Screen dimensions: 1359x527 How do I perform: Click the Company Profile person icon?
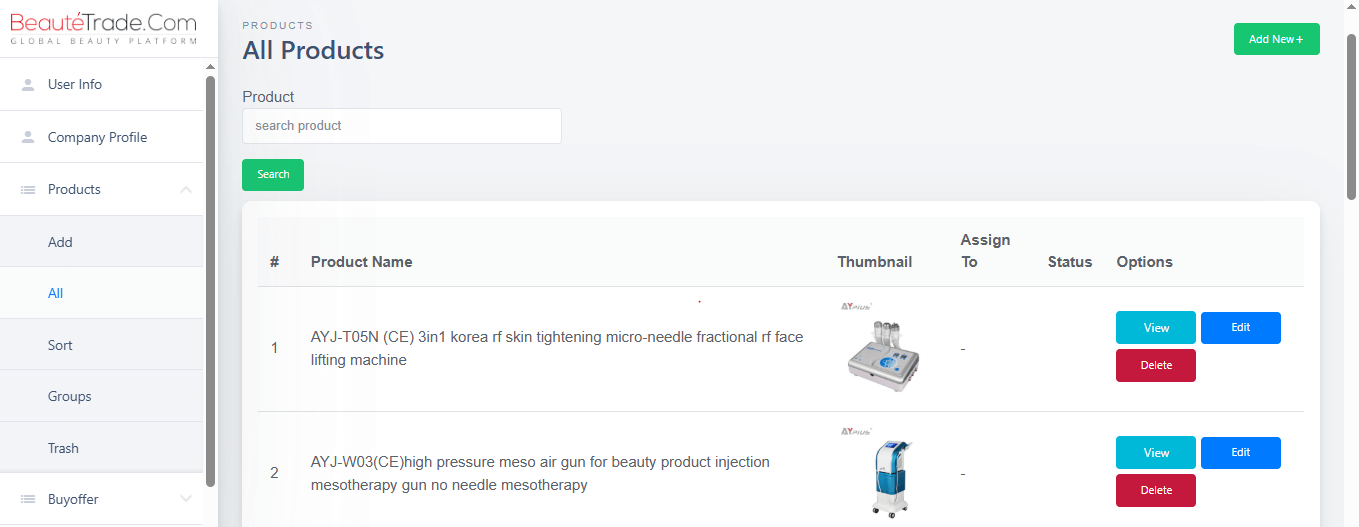point(28,137)
